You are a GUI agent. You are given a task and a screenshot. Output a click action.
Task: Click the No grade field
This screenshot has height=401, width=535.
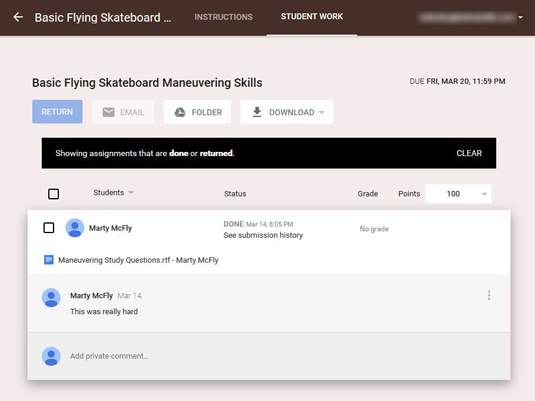[x=374, y=229]
